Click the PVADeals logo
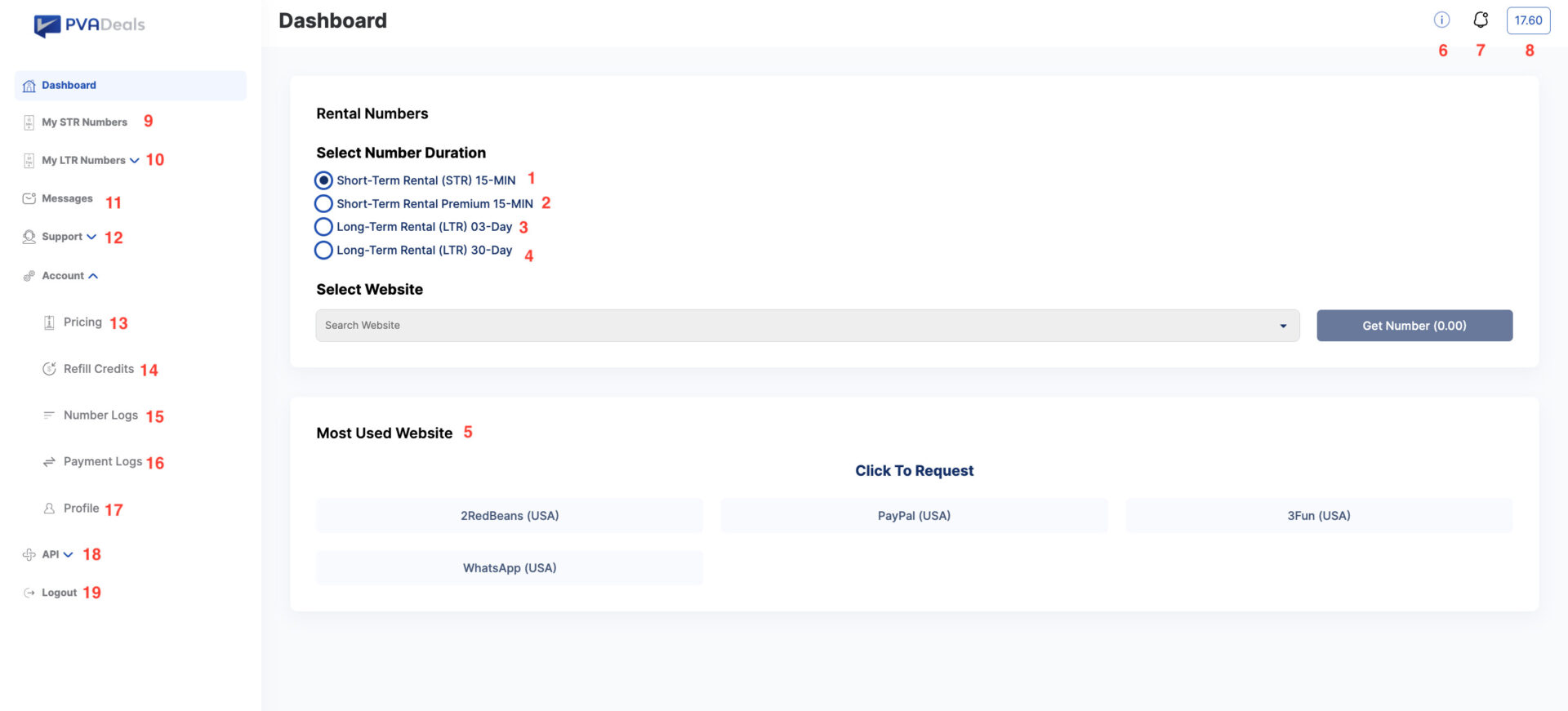The width and height of the screenshot is (1568, 711). [x=89, y=25]
